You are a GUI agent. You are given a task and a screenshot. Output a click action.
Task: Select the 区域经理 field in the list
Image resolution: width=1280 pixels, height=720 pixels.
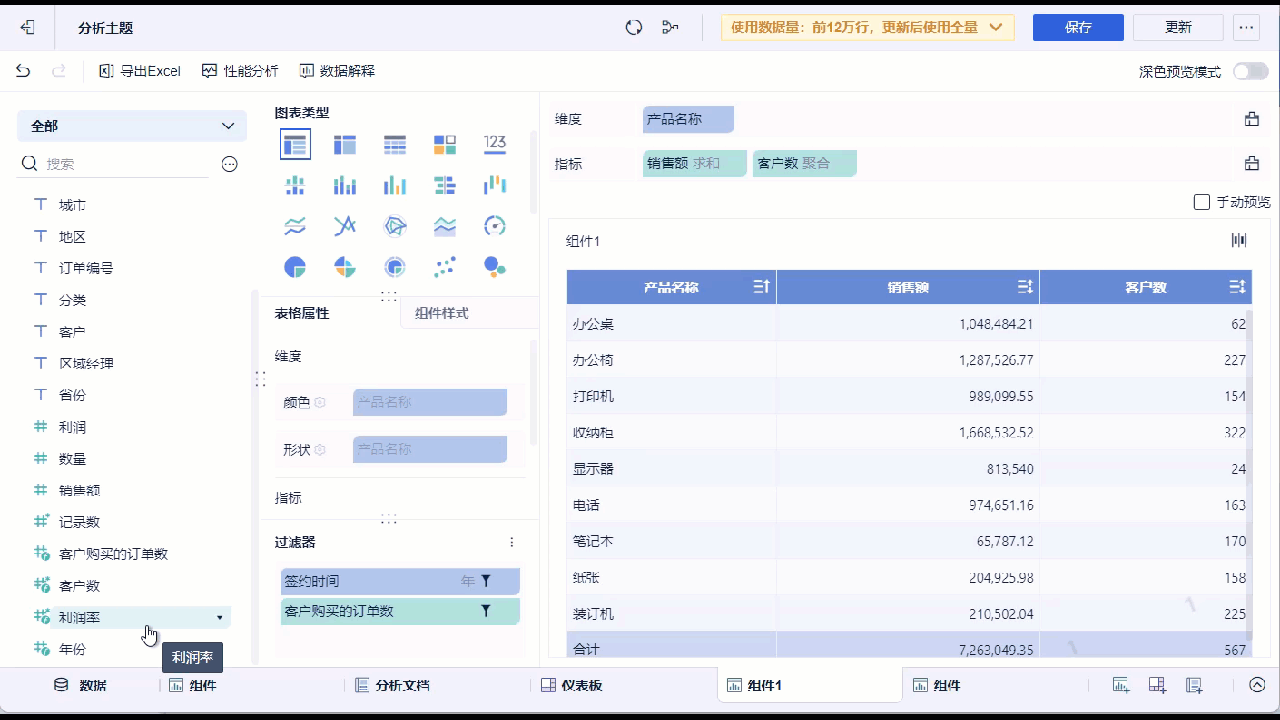pos(86,363)
